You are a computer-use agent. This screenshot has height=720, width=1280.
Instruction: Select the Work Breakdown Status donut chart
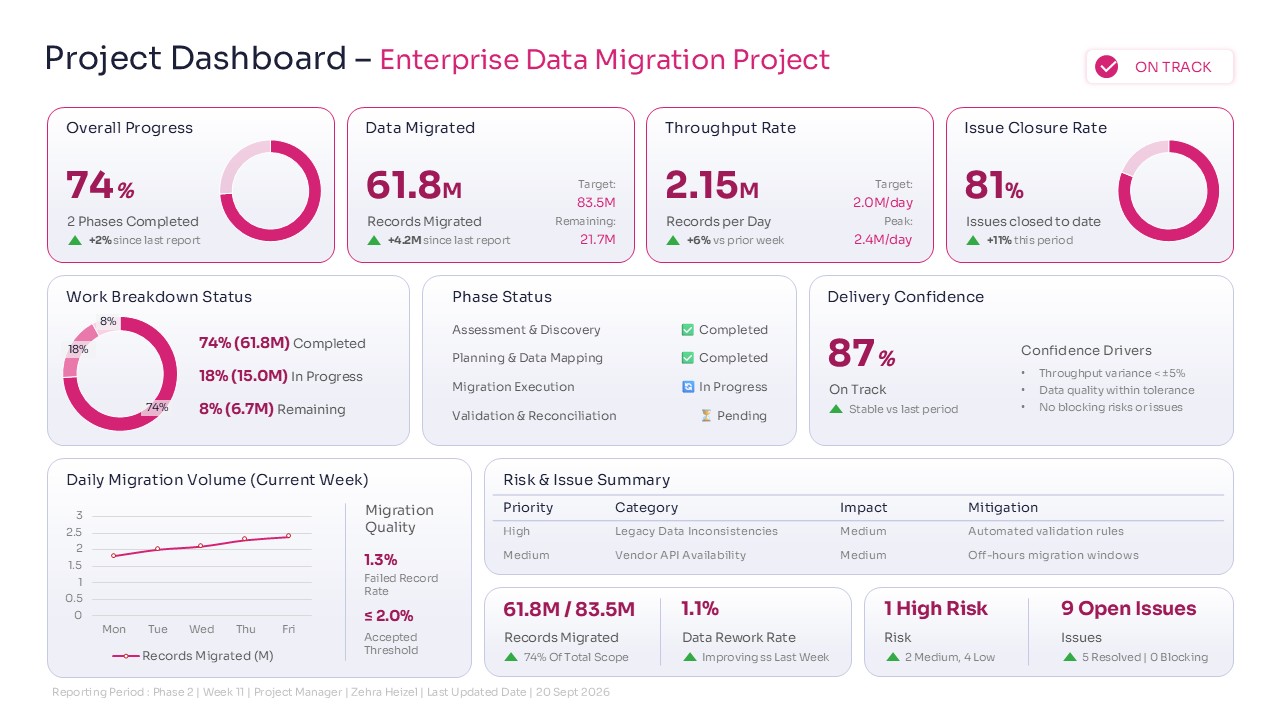[x=120, y=374]
